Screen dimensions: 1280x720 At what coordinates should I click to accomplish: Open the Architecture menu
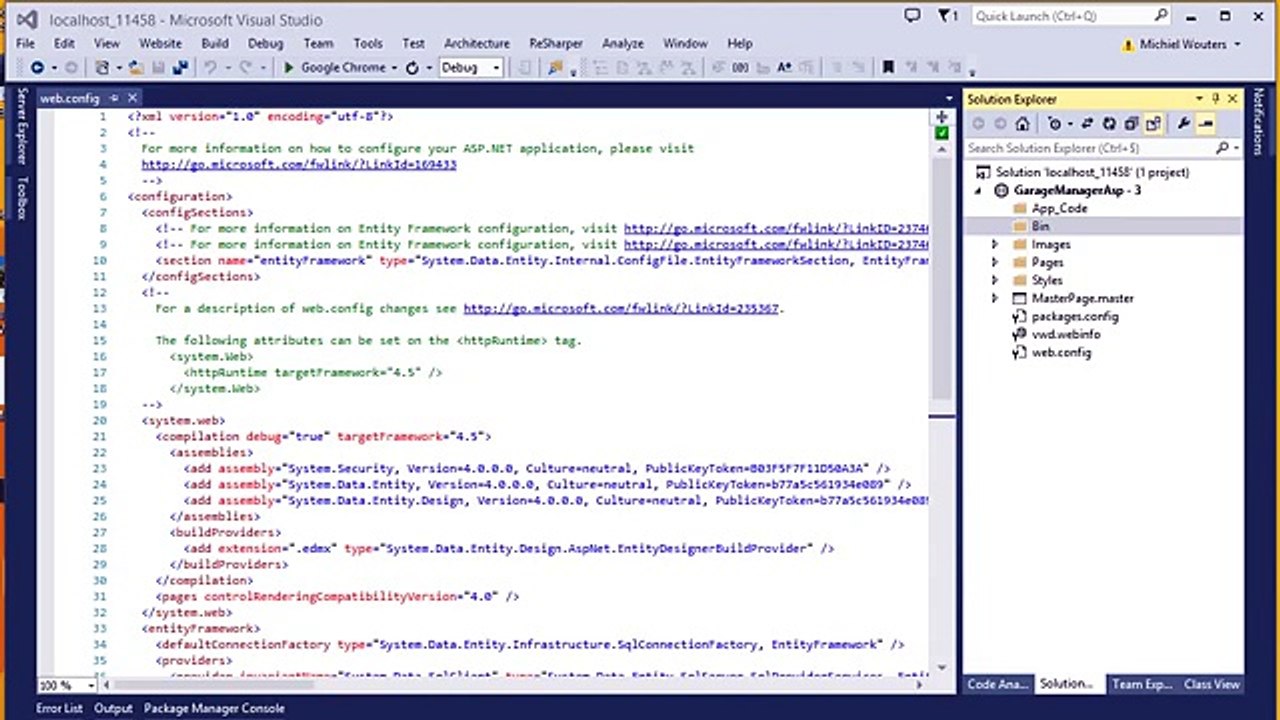coord(477,44)
